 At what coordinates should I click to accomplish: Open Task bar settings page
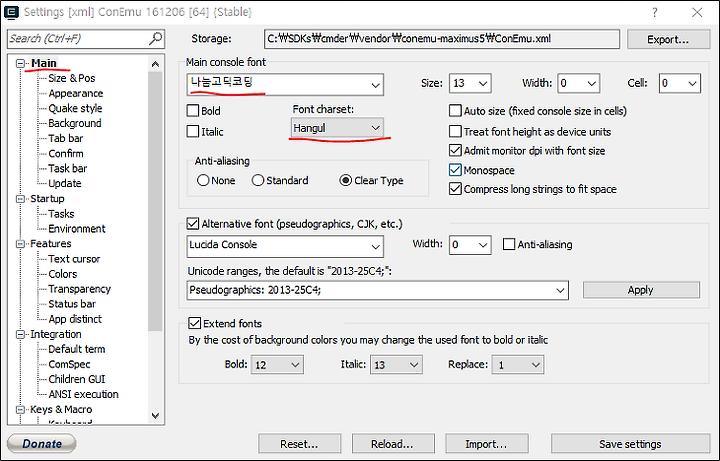(68, 169)
